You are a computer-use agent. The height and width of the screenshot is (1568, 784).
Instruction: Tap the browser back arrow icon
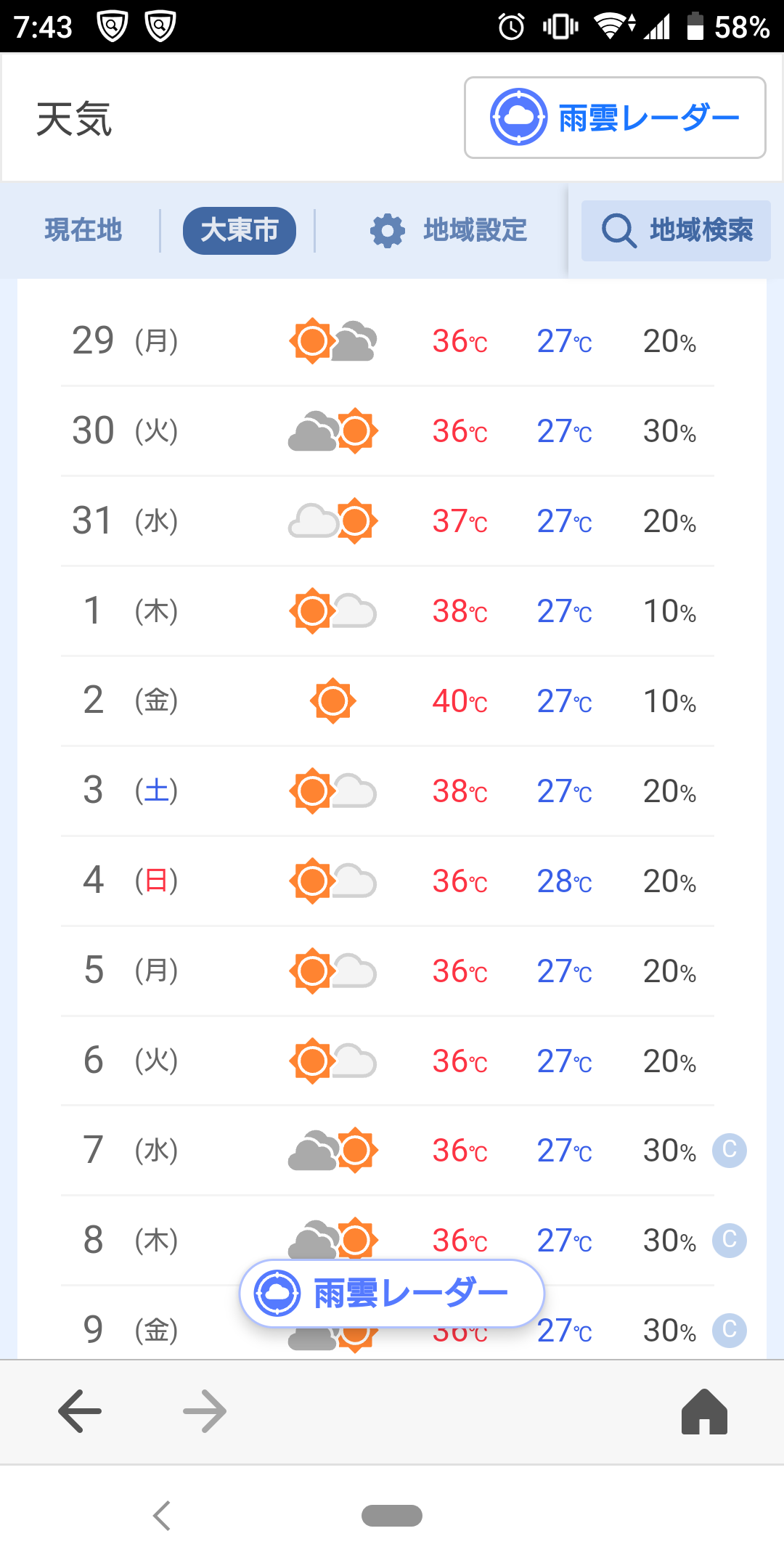click(x=80, y=1410)
